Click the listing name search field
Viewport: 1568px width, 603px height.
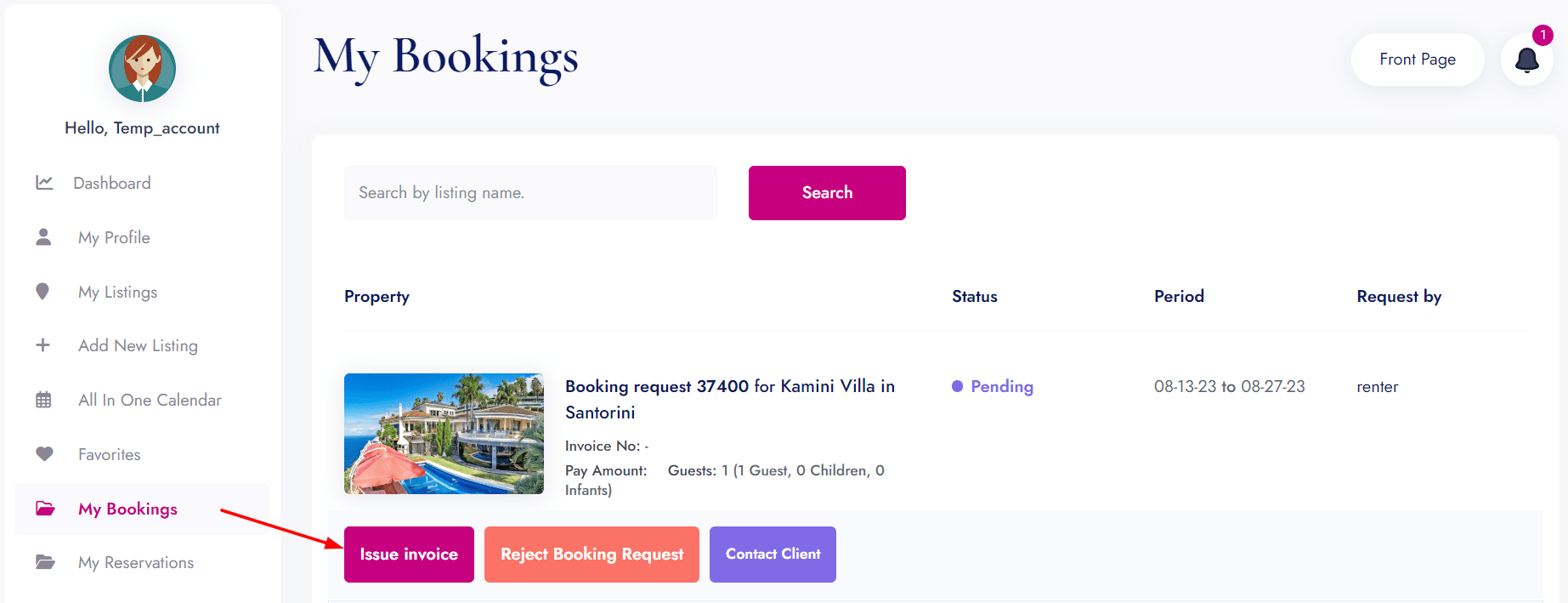click(529, 192)
